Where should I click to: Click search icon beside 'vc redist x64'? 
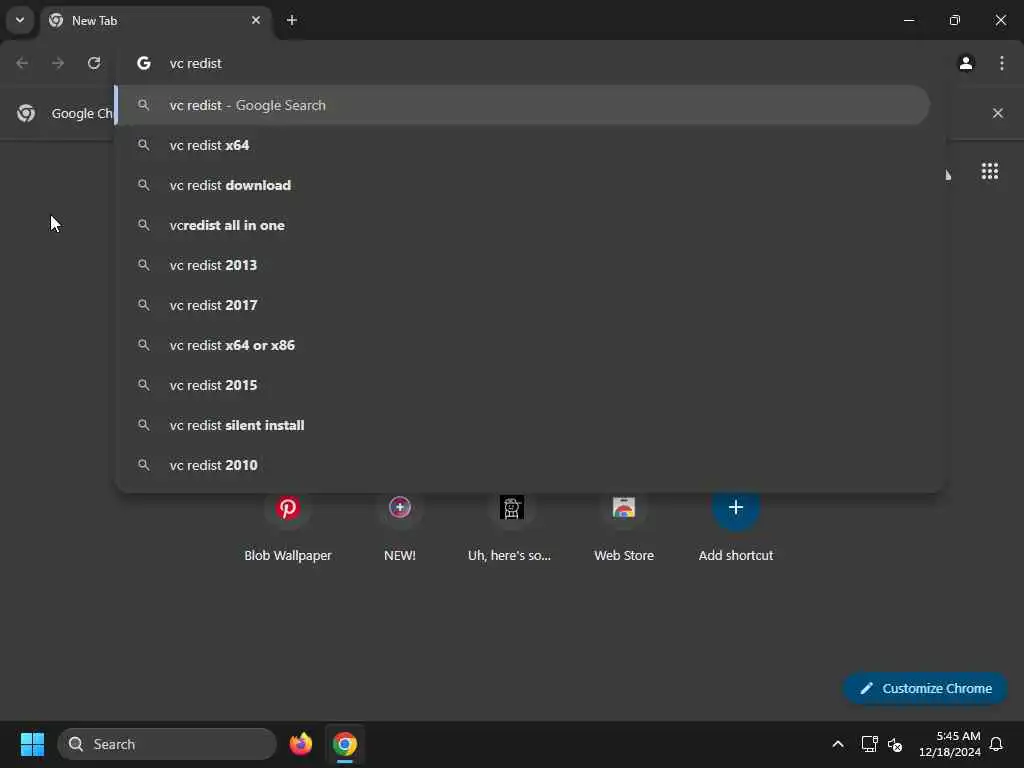(144, 145)
